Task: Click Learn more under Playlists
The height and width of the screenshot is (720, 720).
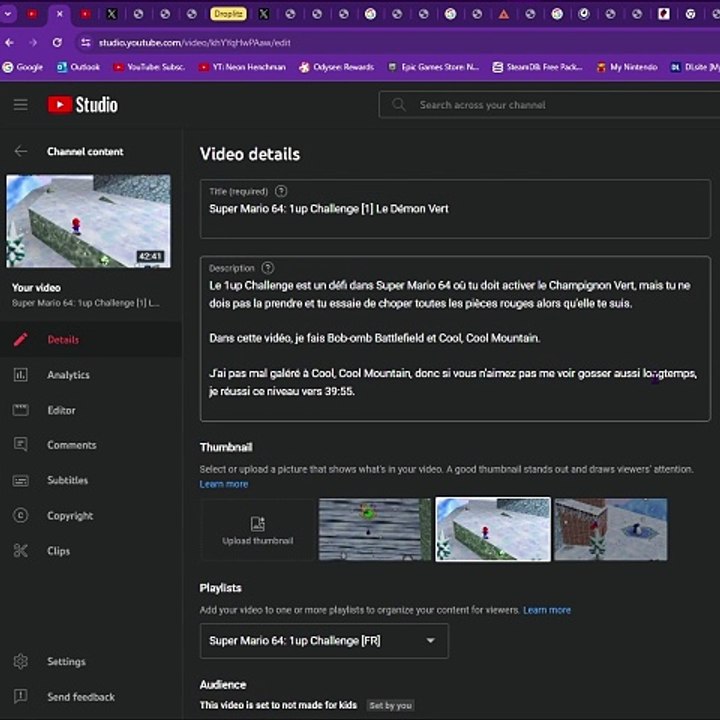Action: (x=547, y=610)
